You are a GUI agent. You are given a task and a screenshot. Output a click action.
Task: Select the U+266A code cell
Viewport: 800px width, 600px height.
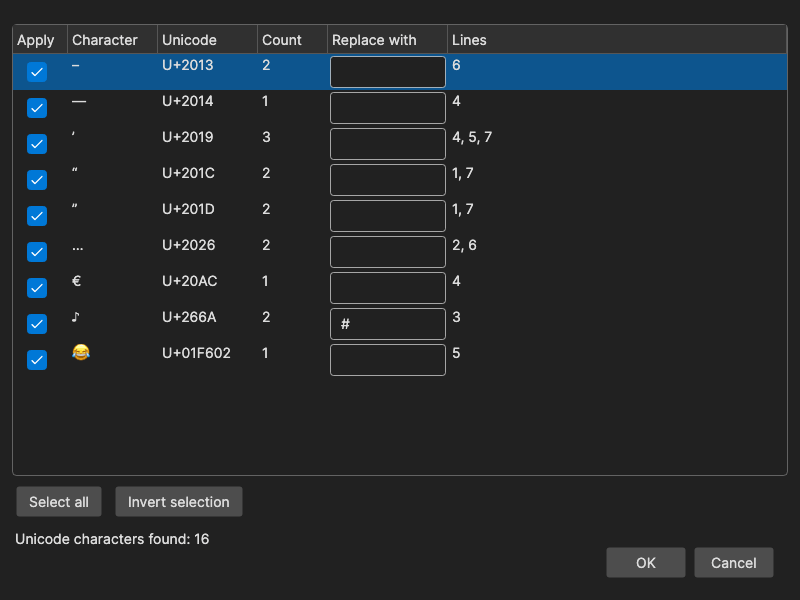[189, 317]
